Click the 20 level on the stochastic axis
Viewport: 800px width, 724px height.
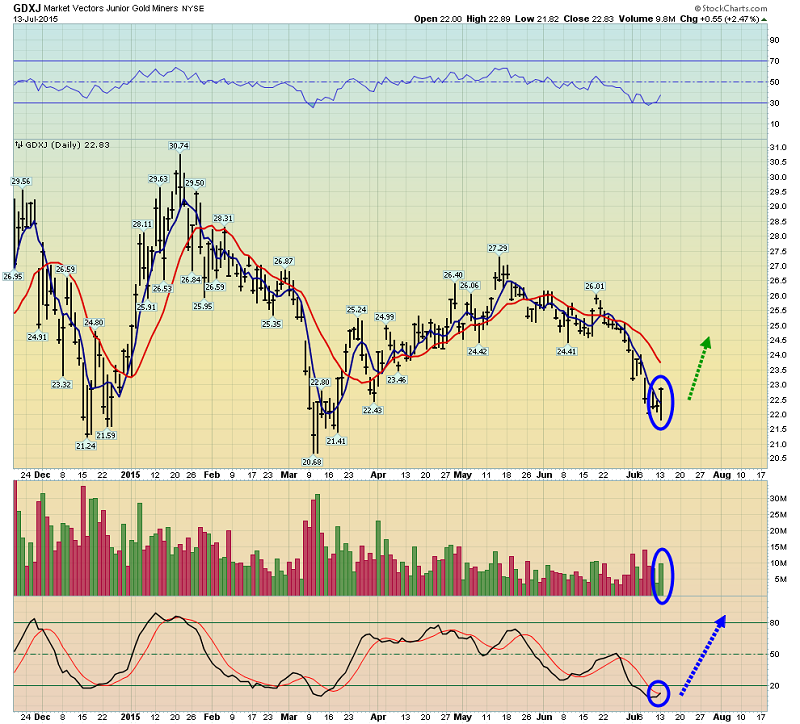tap(774, 686)
